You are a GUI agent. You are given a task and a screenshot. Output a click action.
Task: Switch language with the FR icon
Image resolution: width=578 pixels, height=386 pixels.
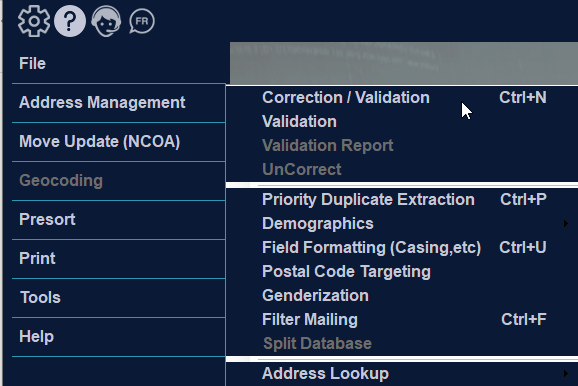pos(142,21)
